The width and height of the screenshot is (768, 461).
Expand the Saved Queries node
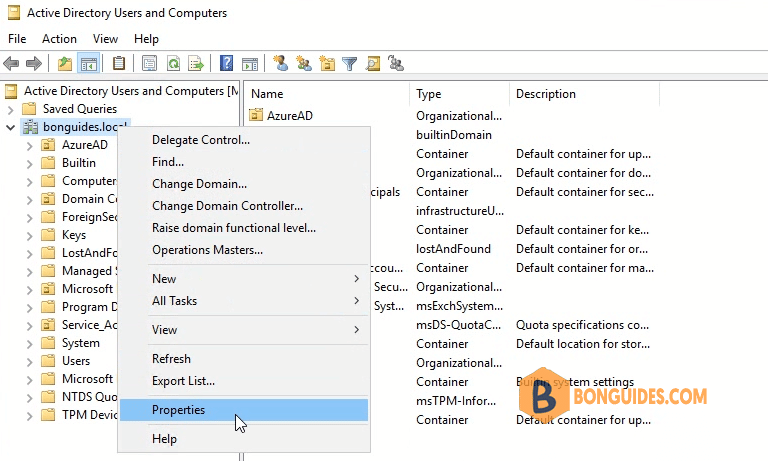[x=11, y=109]
